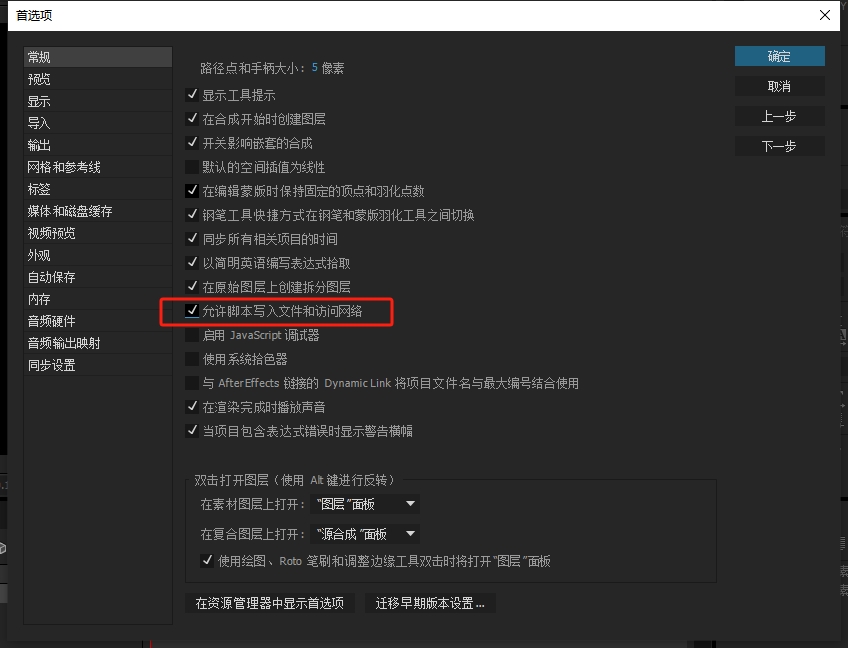Toggle 在渲染完成时播放声音 checkbox
848x648 pixels.
[x=192, y=407]
